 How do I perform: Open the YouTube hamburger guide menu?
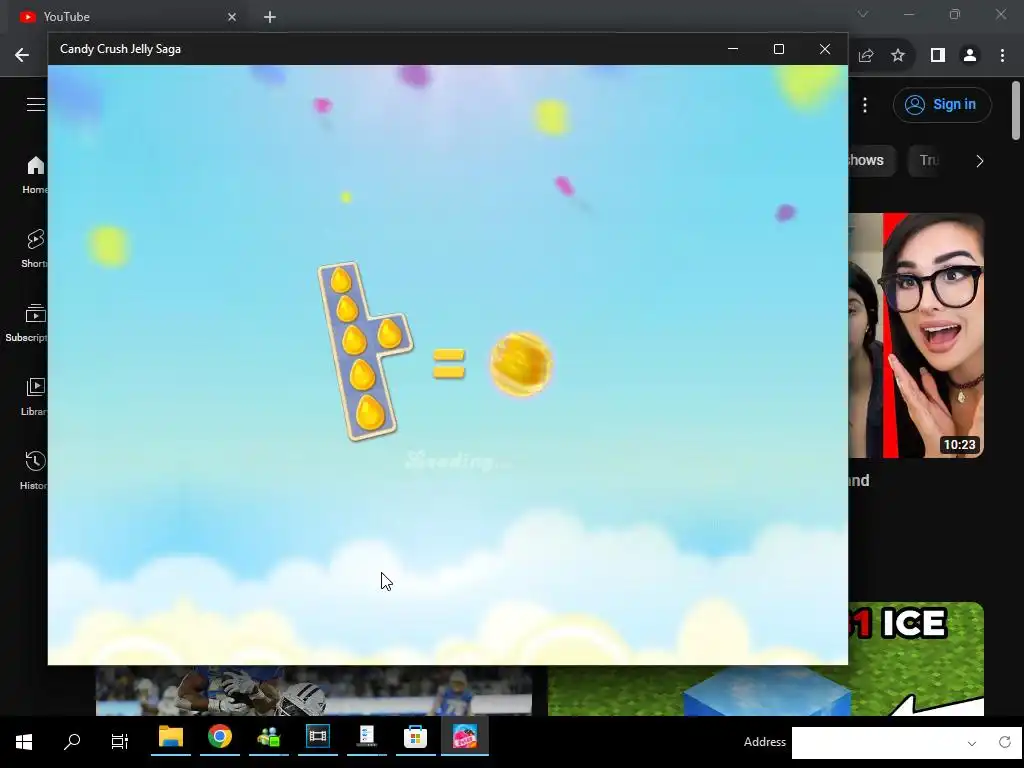[36, 104]
